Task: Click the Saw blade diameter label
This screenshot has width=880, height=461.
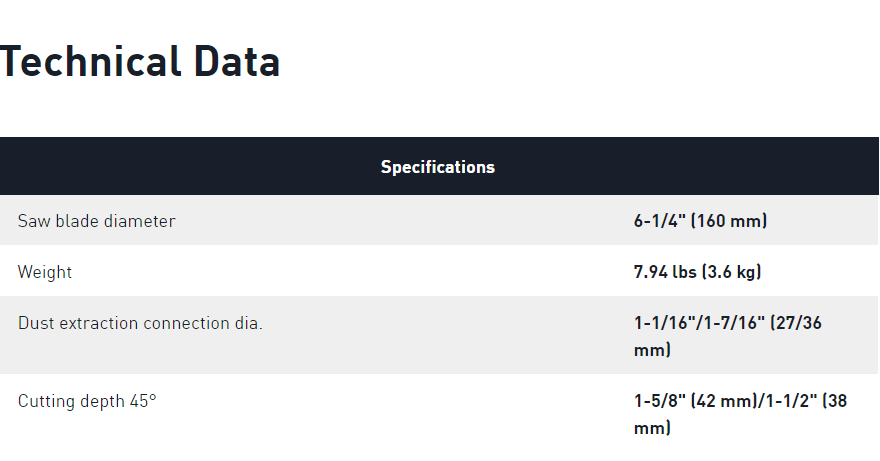Action: [96, 221]
